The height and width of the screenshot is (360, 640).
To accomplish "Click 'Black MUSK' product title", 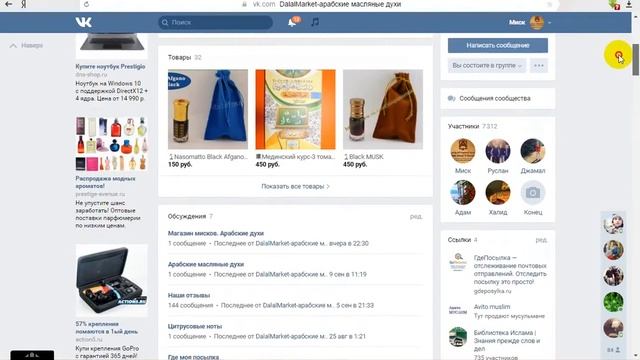I will (x=366, y=157).
